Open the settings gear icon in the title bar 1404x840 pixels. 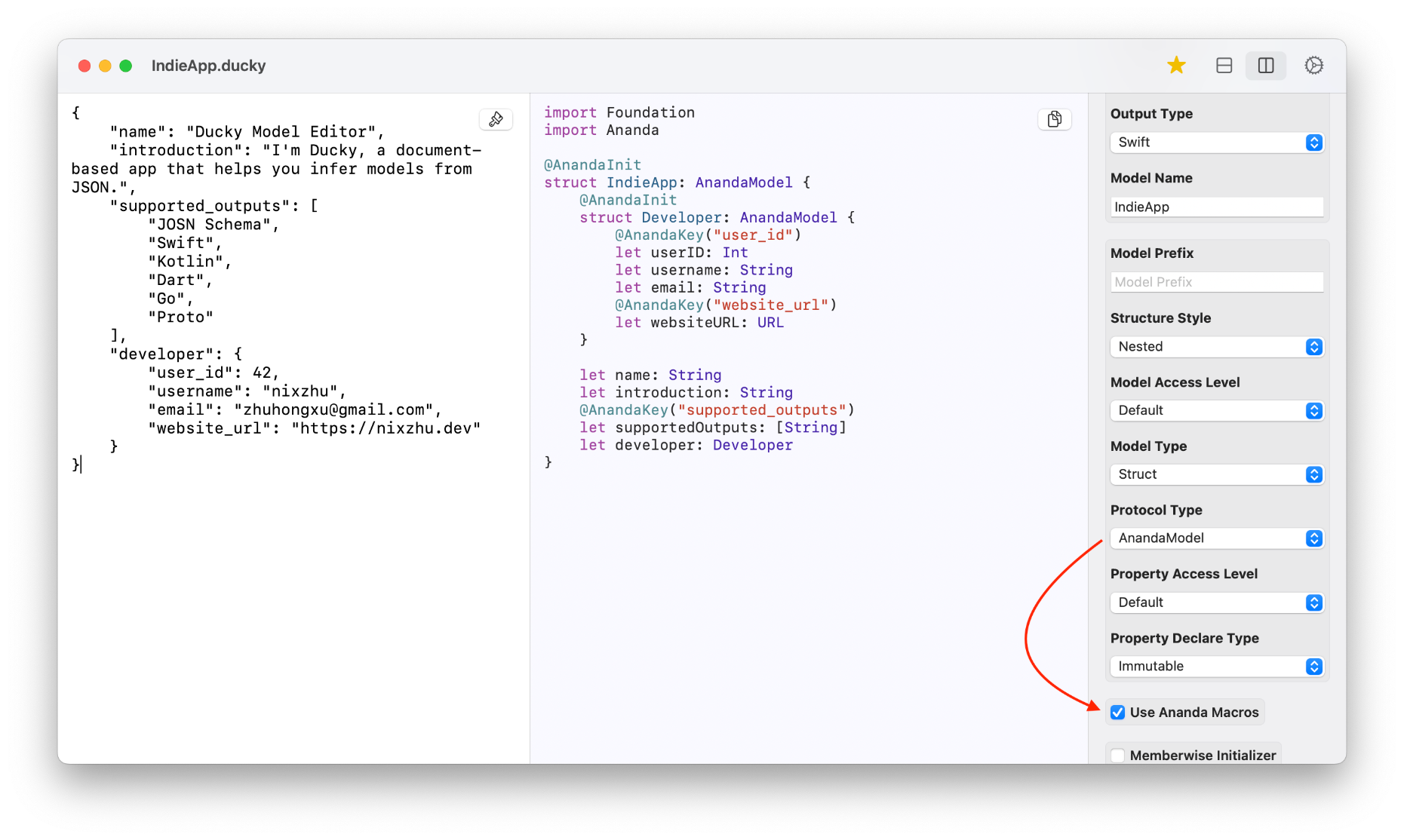point(1313,66)
